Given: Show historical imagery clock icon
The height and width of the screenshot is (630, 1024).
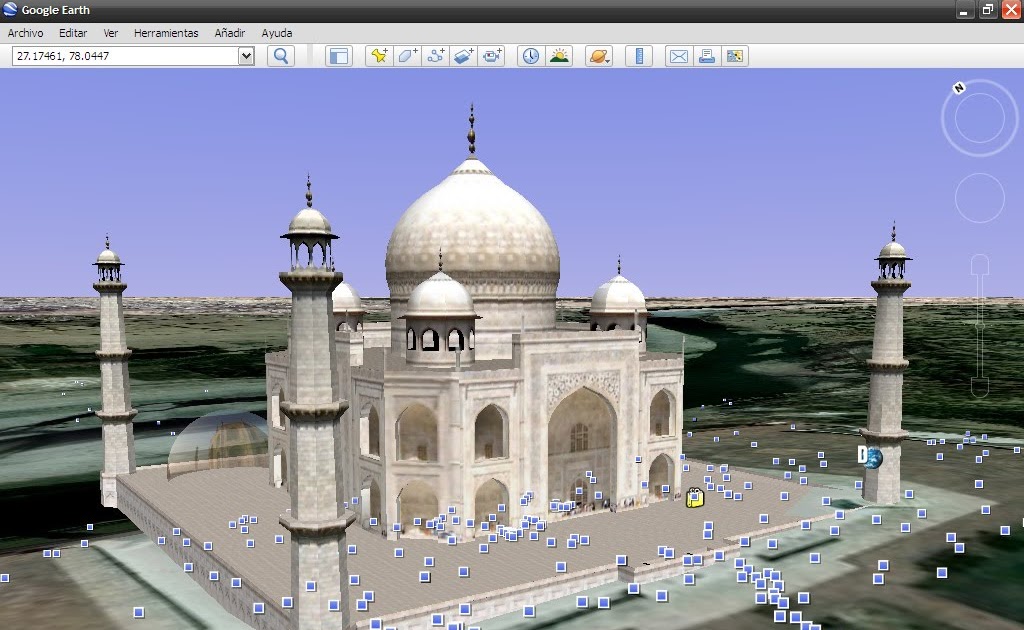Looking at the screenshot, I should tap(531, 56).
